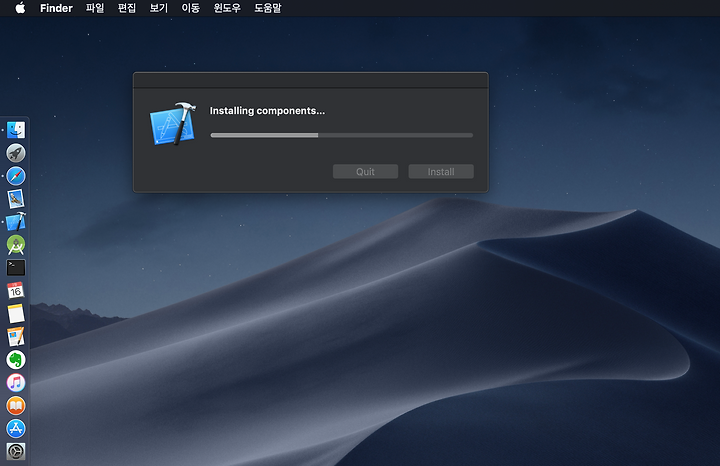This screenshot has height=466, width=720.
Task: Open the Notes icon in Dock
Action: click(x=16, y=314)
